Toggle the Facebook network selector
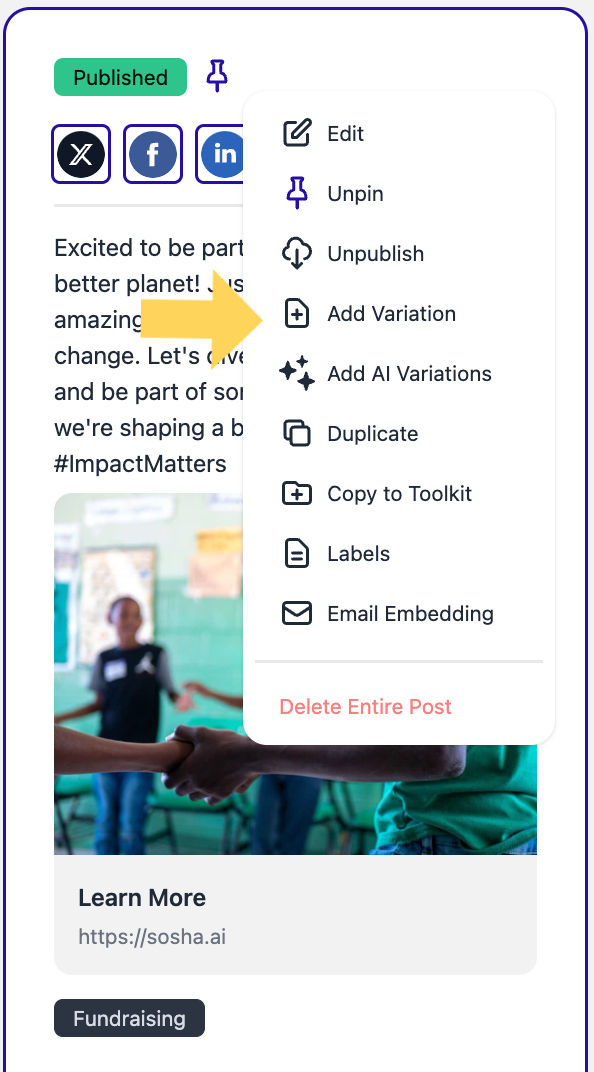 [x=153, y=154]
